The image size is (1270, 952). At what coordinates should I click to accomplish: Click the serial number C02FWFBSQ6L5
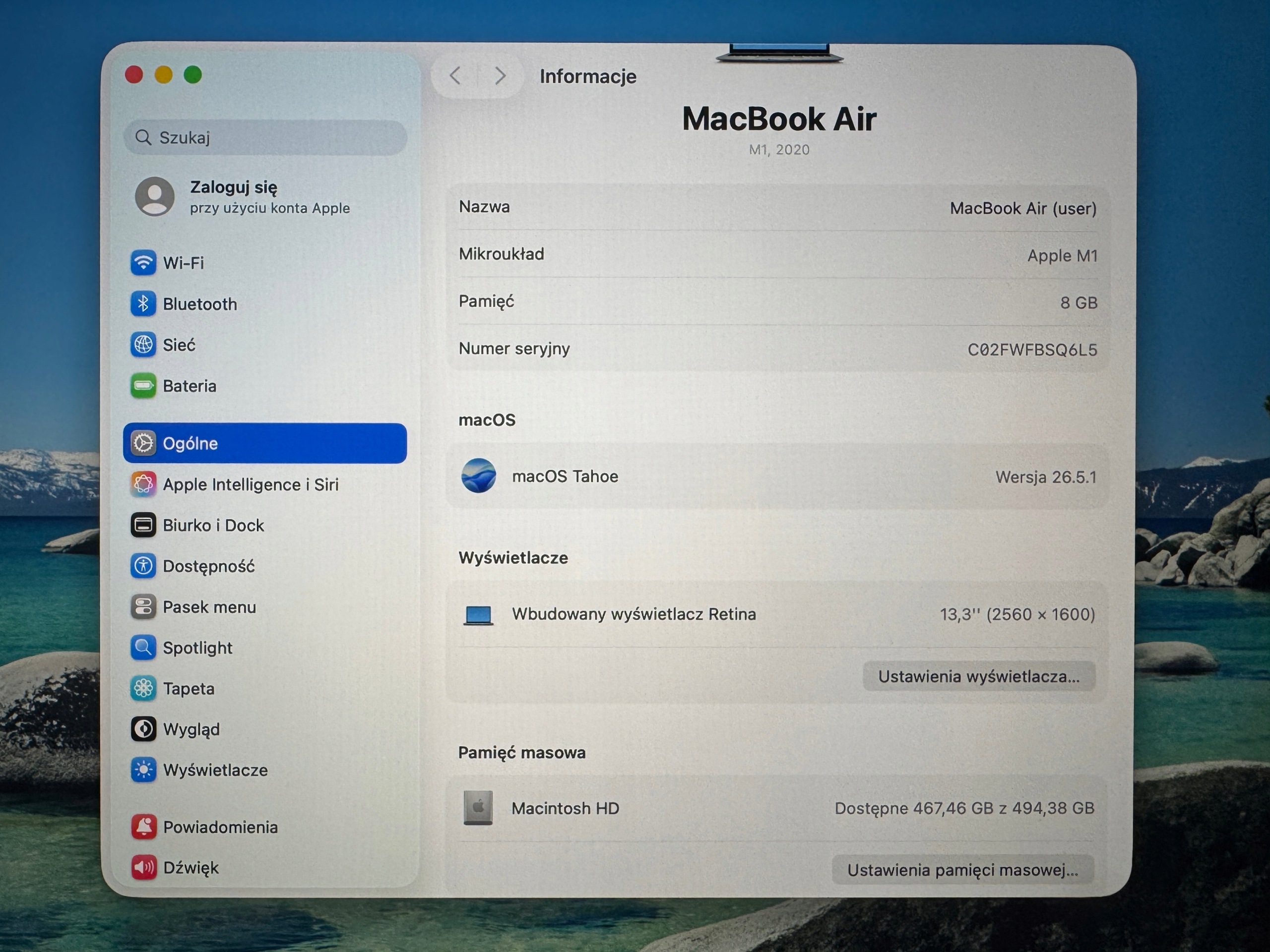click(1032, 350)
